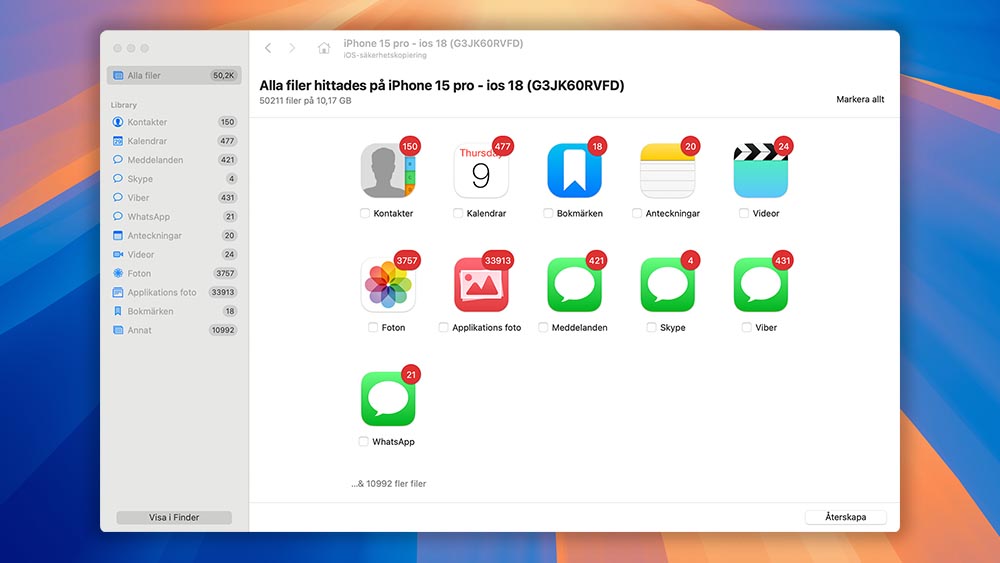Image resolution: width=1000 pixels, height=563 pixels.
Task: Open the Kontakter app icon in grid
Action: tap(388, 171)
